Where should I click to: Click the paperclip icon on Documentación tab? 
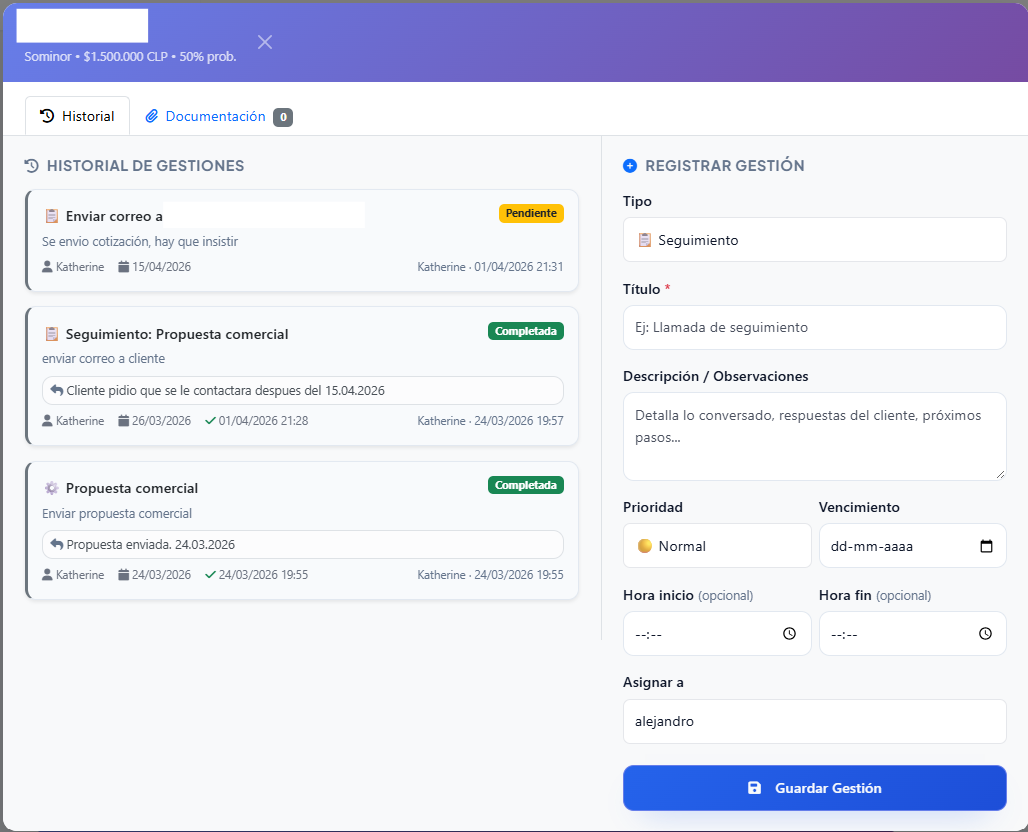coord(151,116)
